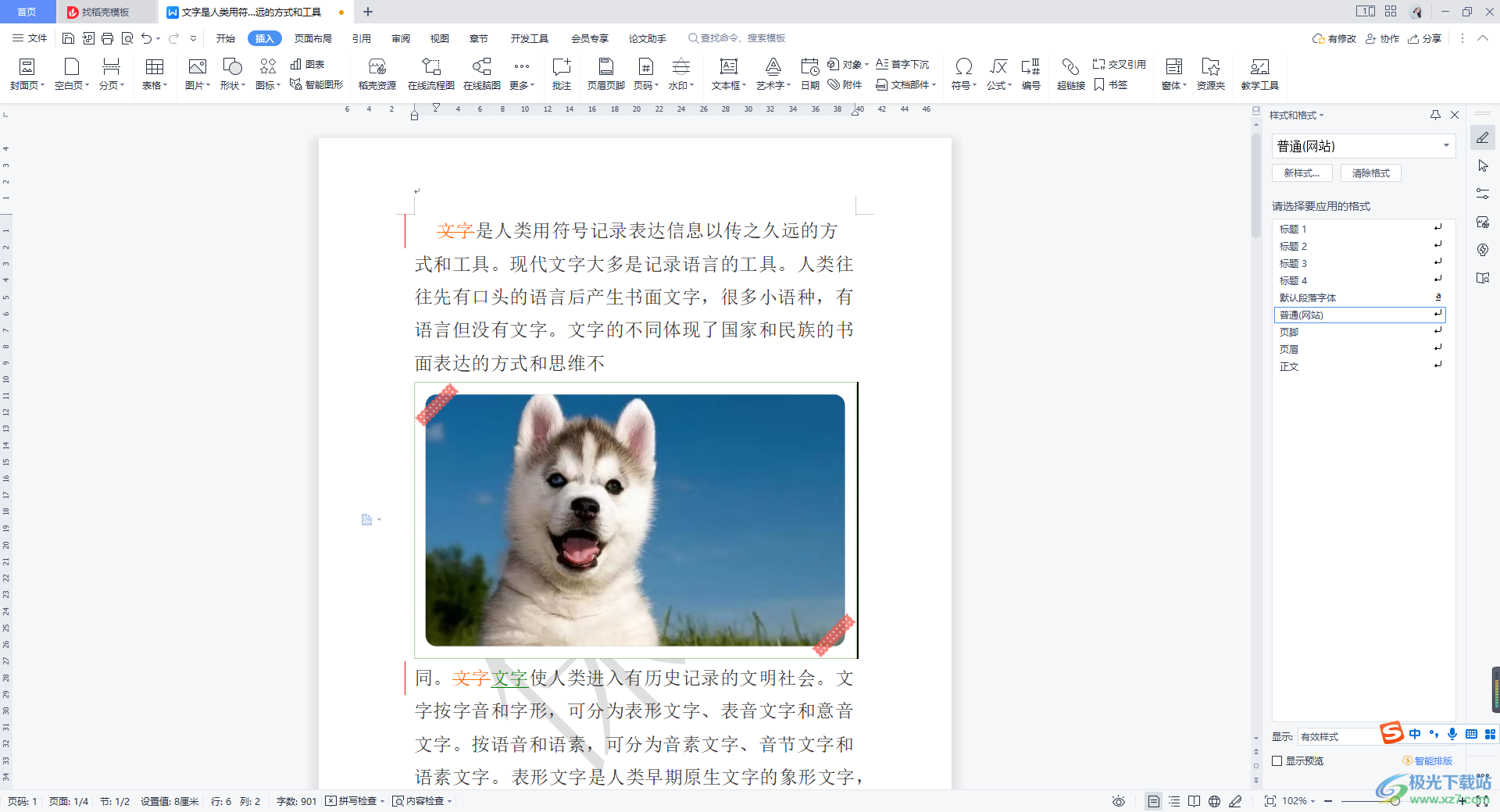Open the 引用 ribbon tab

362,38
